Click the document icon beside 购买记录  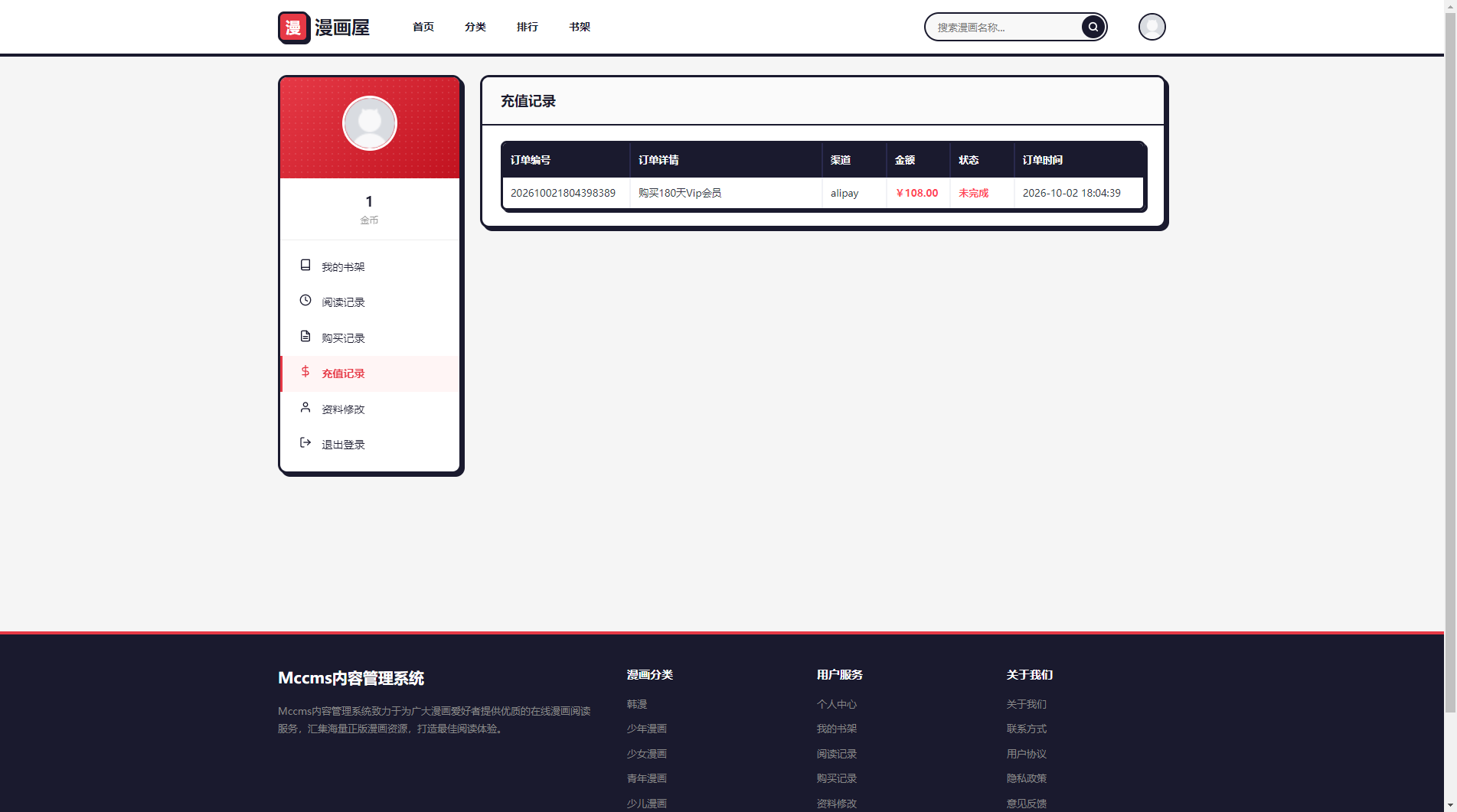click(305, 336)
